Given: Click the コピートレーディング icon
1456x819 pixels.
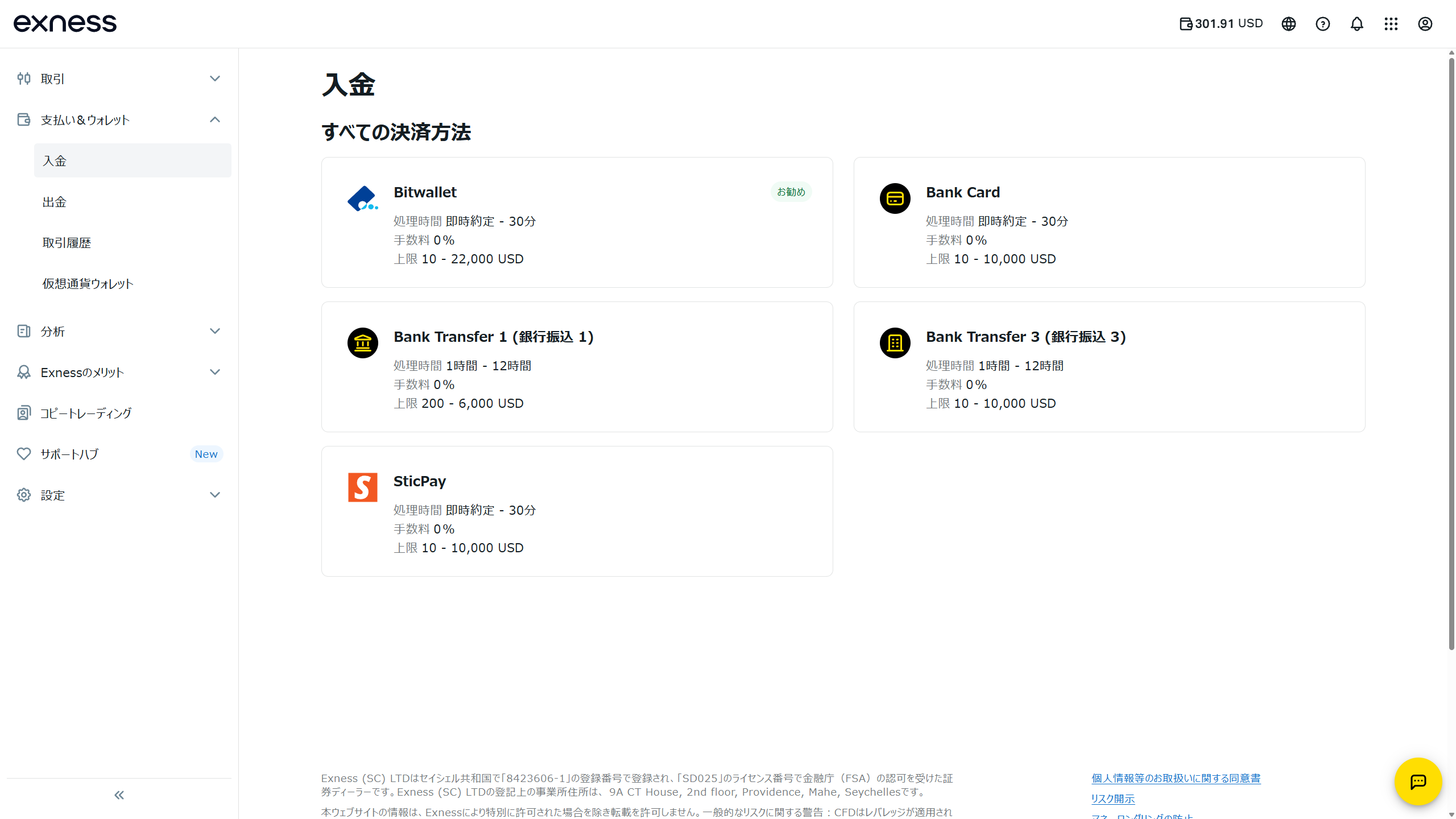Looking at the screenshot, I should [24, 413].
